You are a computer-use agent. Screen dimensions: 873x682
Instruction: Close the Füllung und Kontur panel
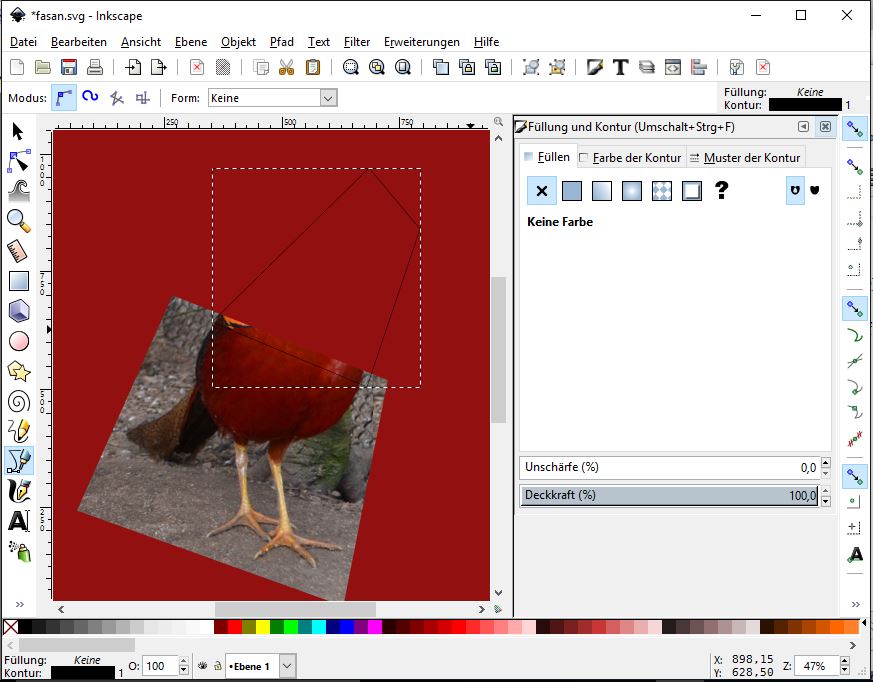[825, 127]
